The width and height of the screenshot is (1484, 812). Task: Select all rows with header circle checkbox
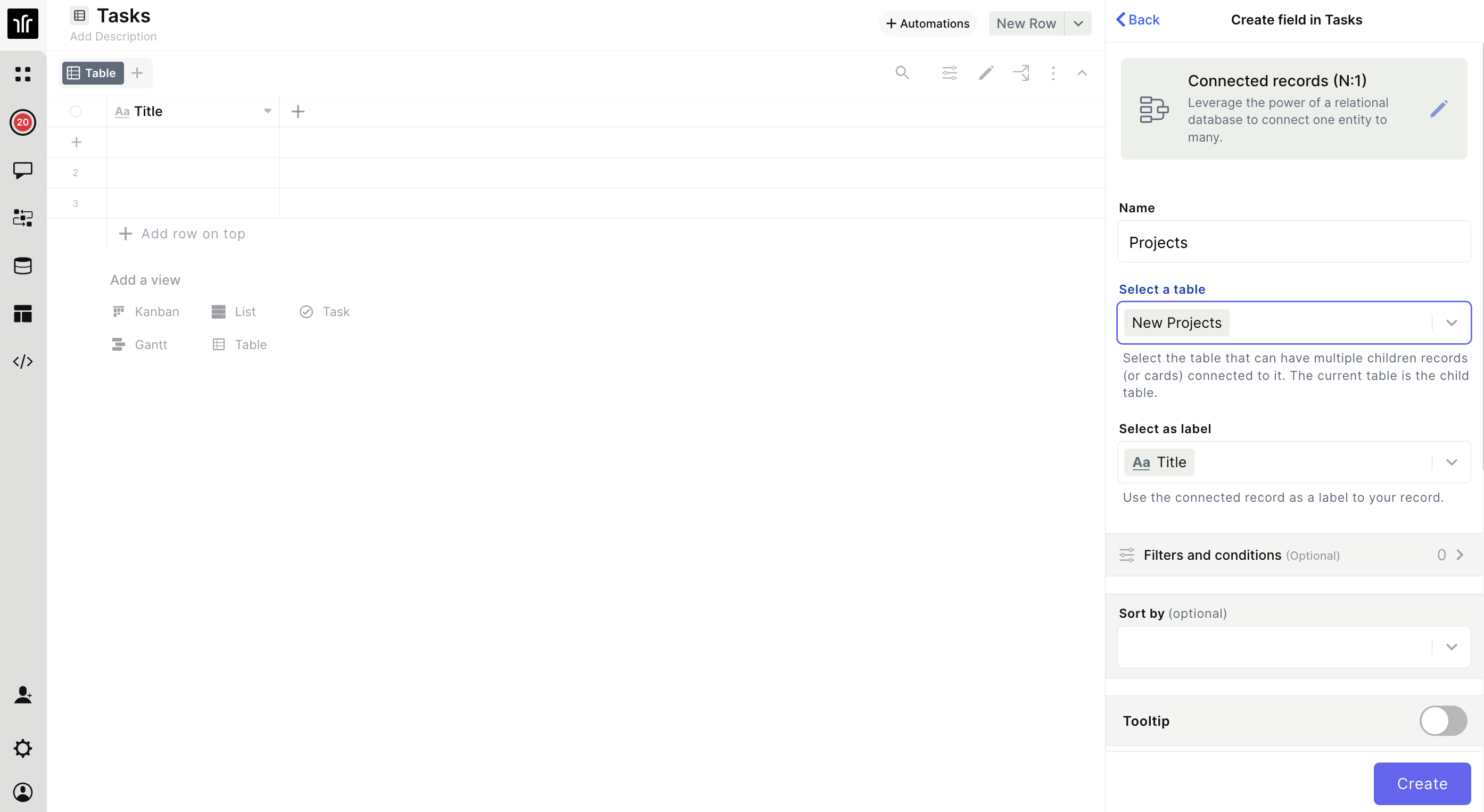tap(76, 112)
